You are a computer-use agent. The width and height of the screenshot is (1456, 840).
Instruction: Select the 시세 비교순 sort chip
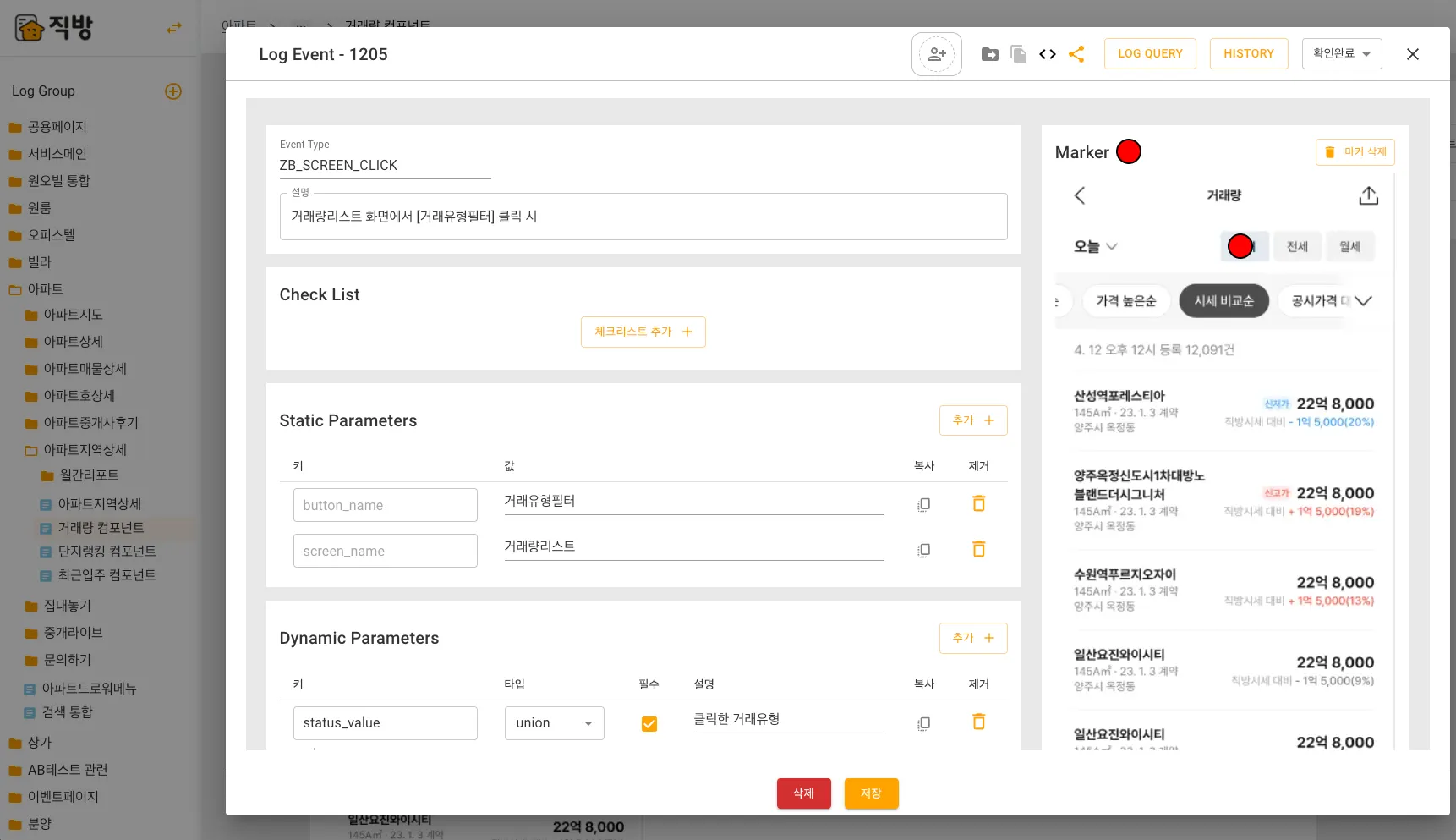point(1224,301)
